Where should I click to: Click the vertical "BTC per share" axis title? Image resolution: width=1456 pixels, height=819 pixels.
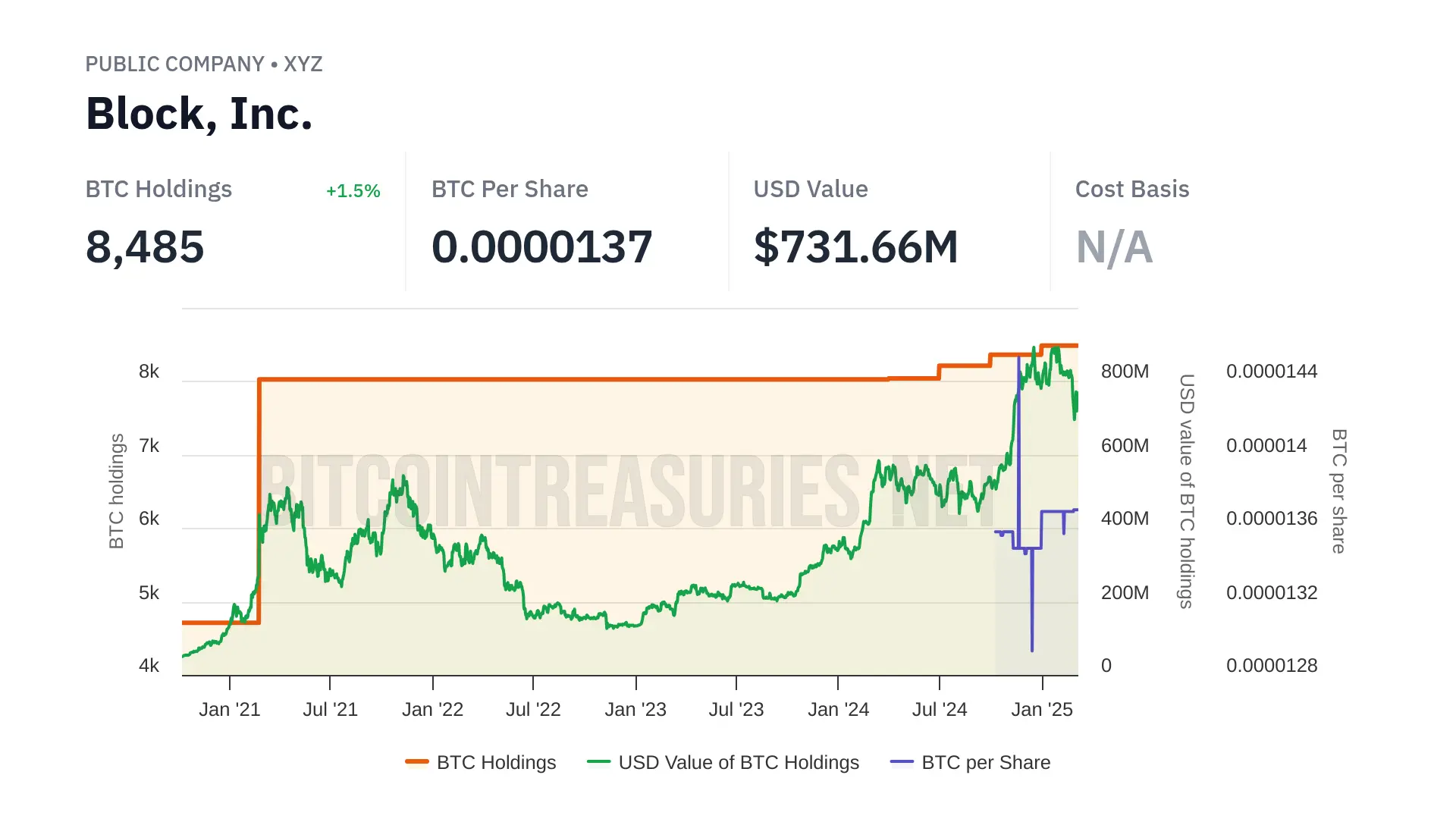(x=1339, y=491)
